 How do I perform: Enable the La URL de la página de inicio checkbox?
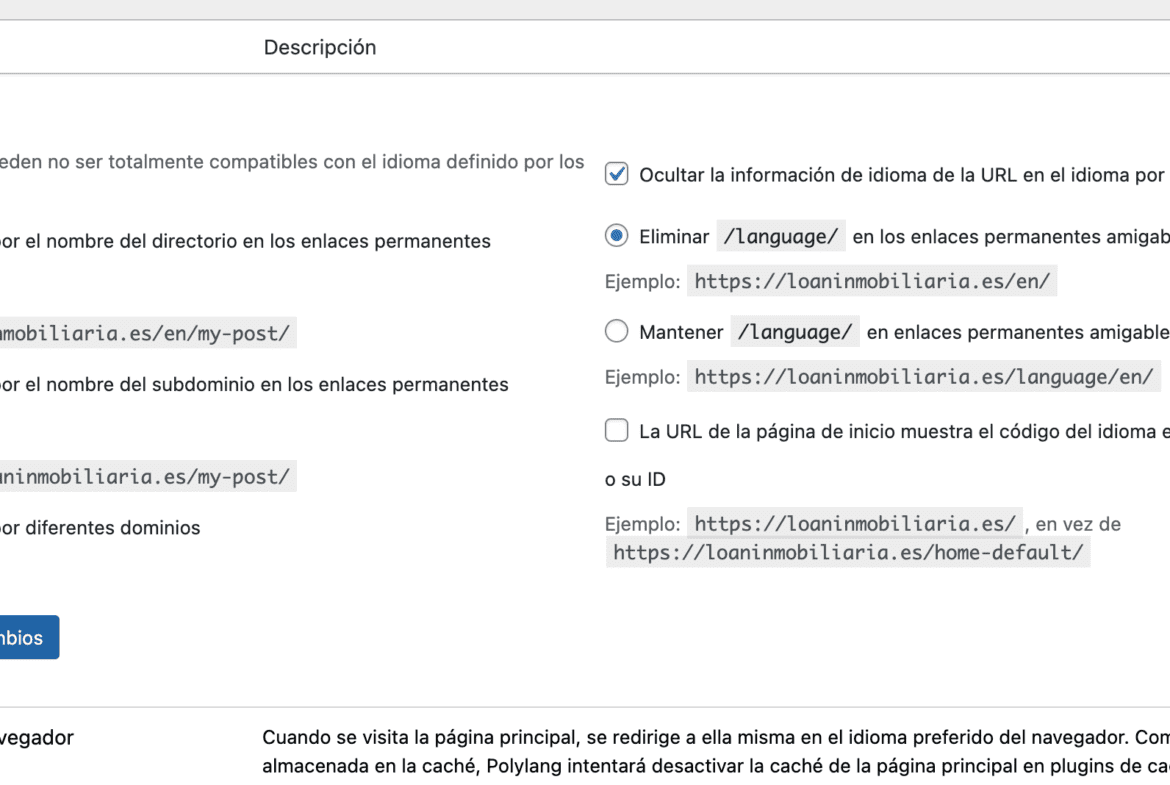(617, 431)
